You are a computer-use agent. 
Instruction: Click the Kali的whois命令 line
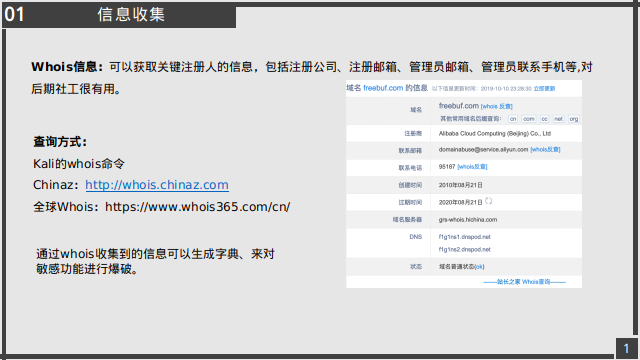point(79,164)
